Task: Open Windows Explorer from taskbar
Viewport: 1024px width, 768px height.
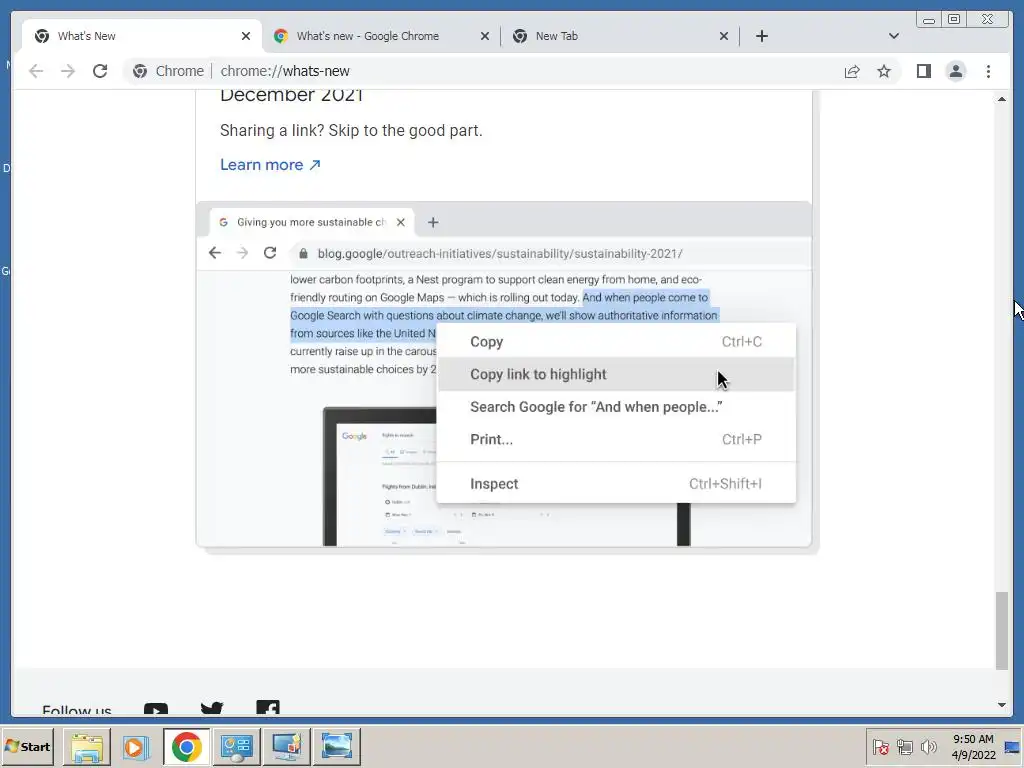Action: [x=87, y=746]
